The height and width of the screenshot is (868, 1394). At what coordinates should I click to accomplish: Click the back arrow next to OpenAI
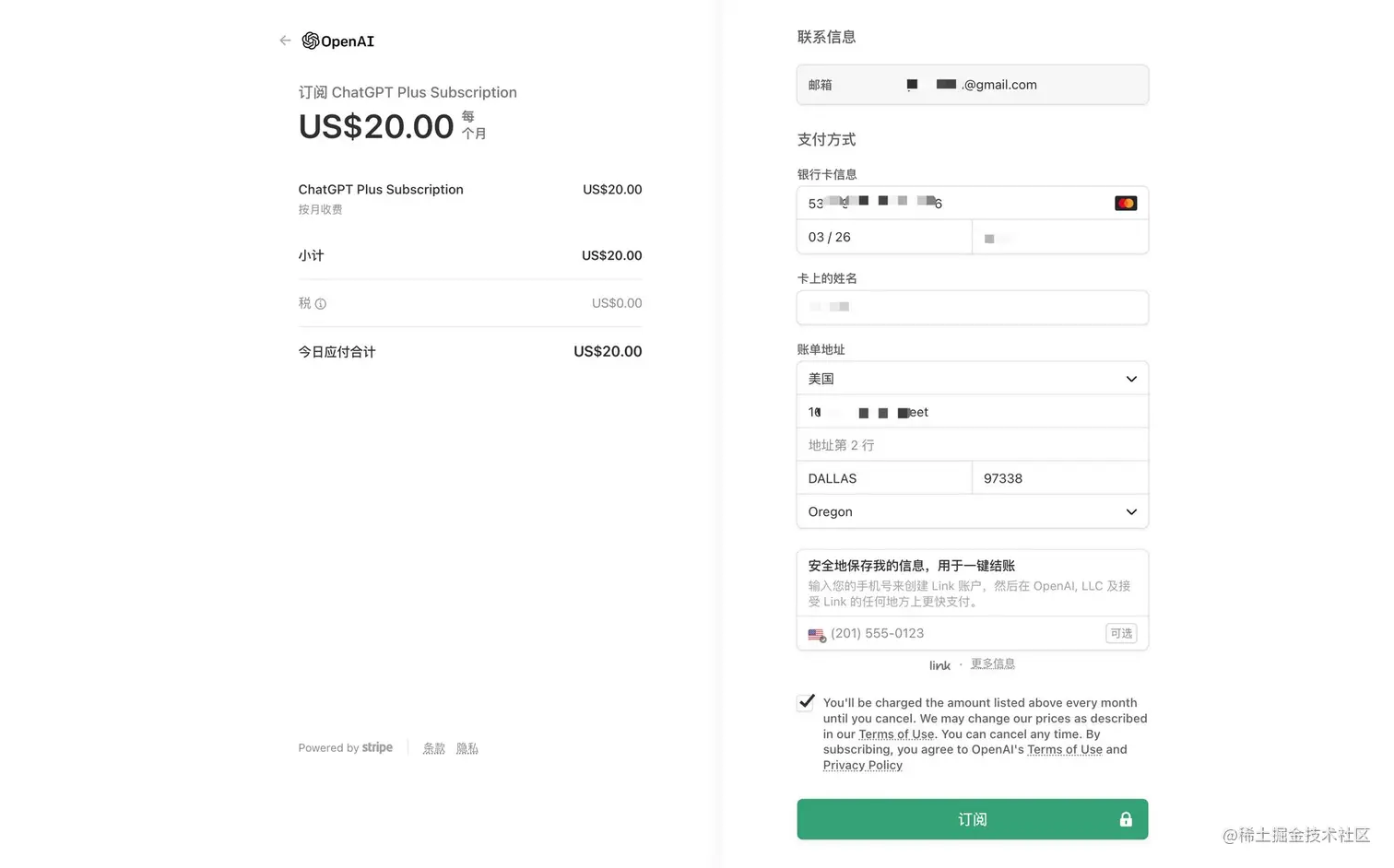[285, 41]
